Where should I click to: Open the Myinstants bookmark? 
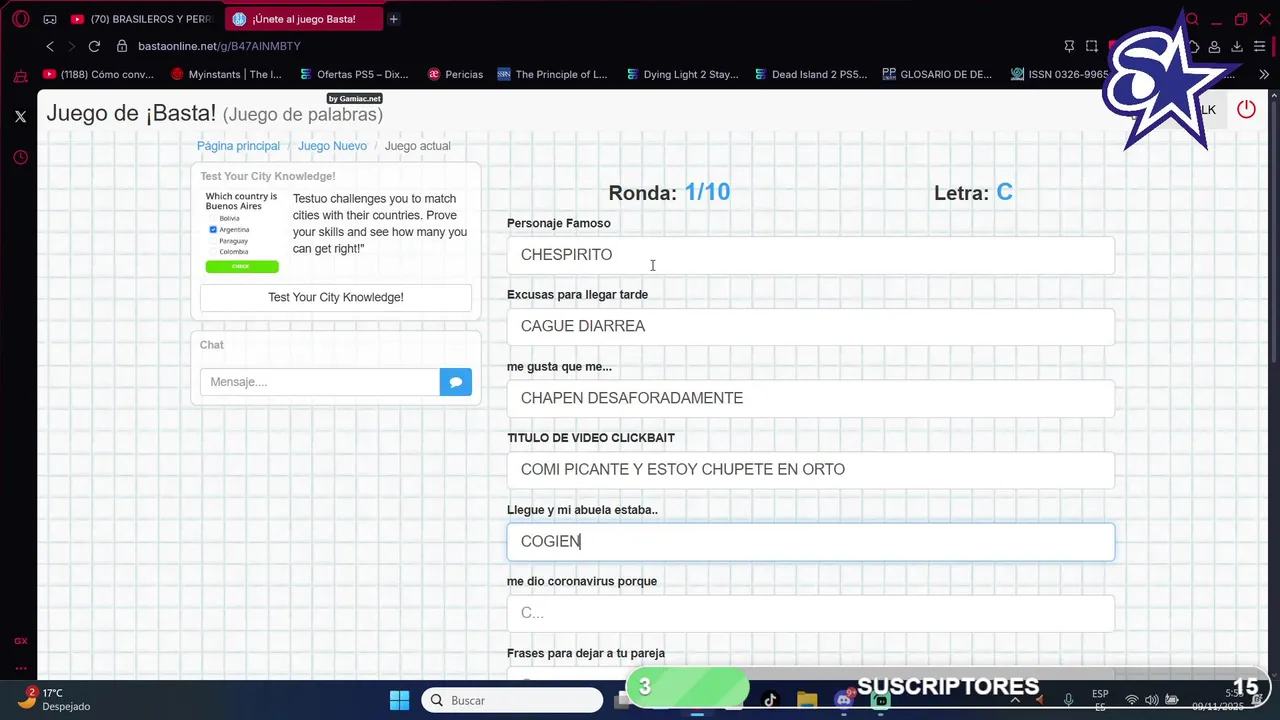(227, 74)
